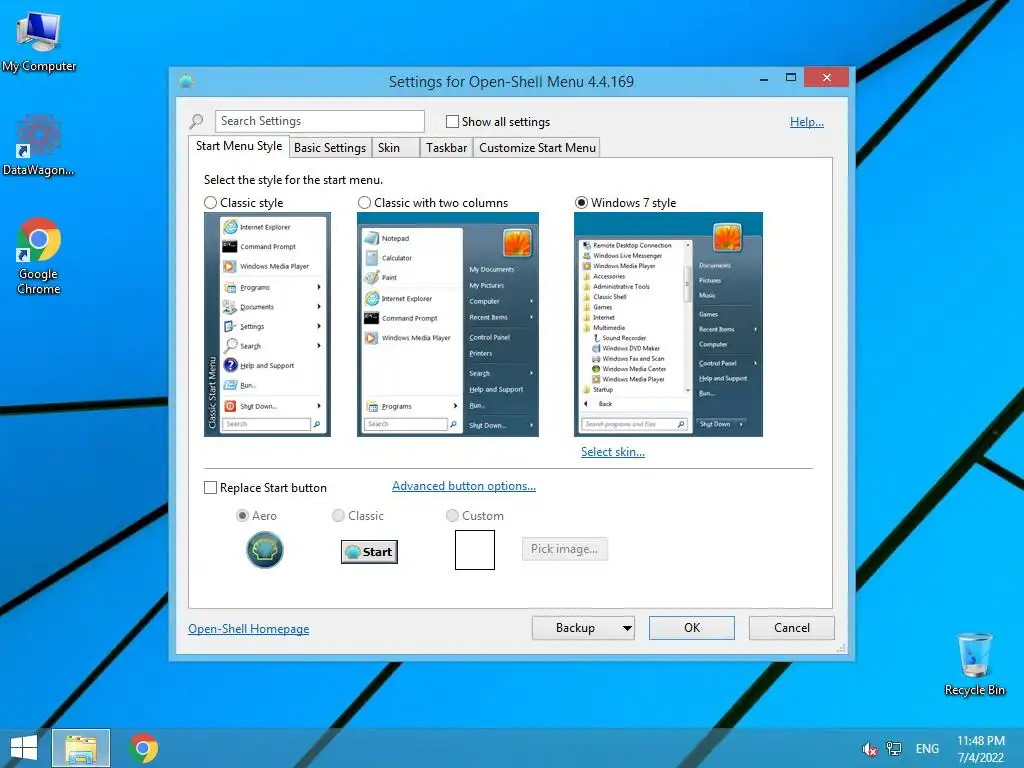This screenshot has width=1024, height=768.
Task: Open the DataWagon desktop shortcut
Action: click(x=39, y=145)
